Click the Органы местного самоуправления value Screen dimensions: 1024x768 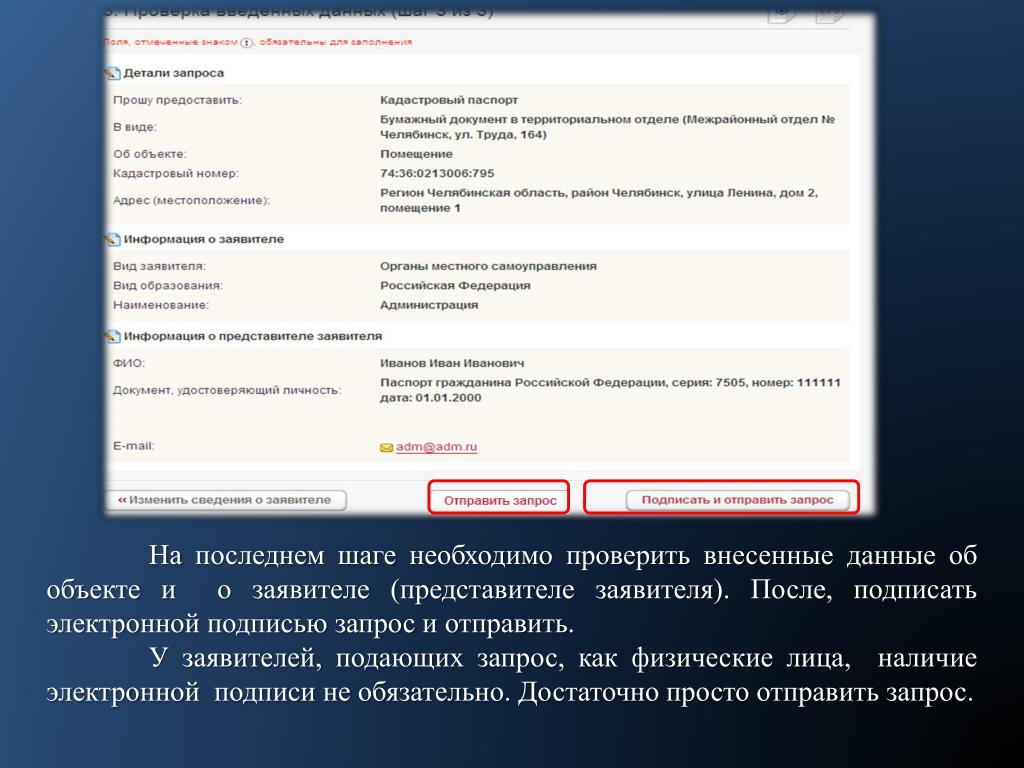coord(488,266)
